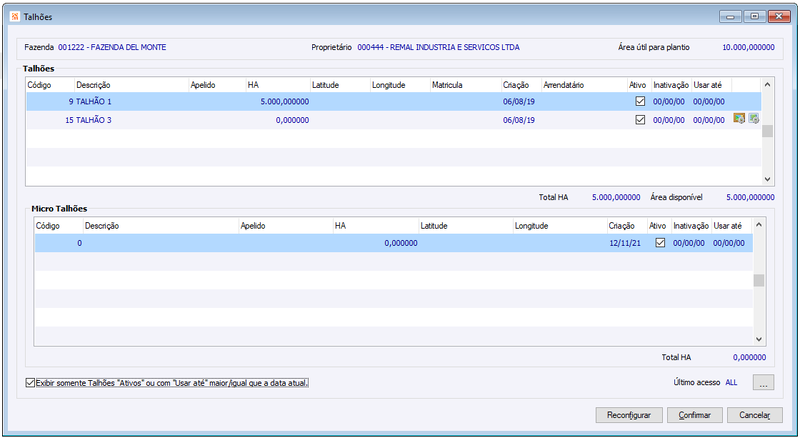The image size is (800, 438).
Task: Click 'Total HA' value 0,000000 under Micro Talhões
Action: [x=749, y=357]
